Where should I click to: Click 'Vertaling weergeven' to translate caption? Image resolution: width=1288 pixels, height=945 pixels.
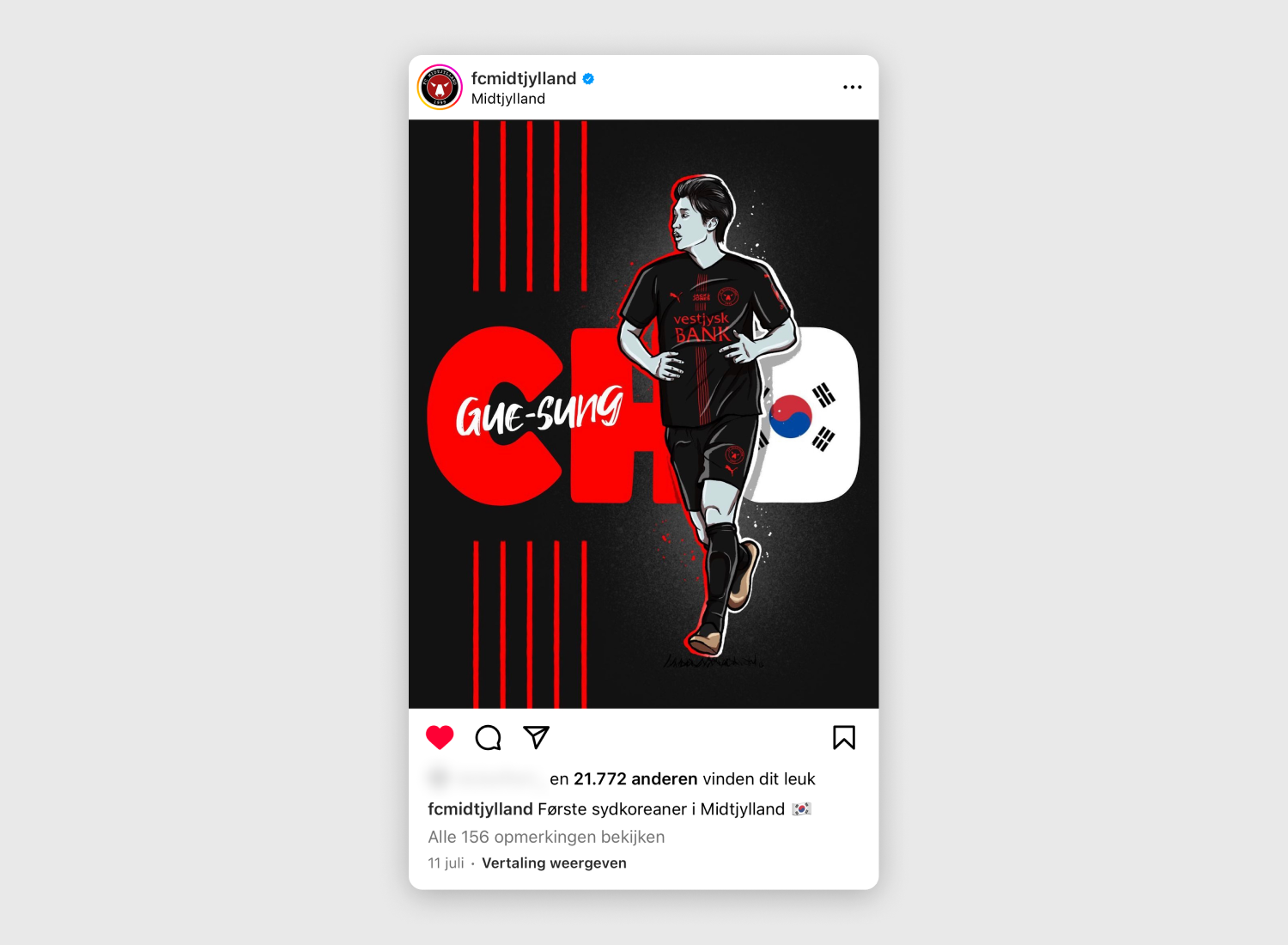coord(554,863)
